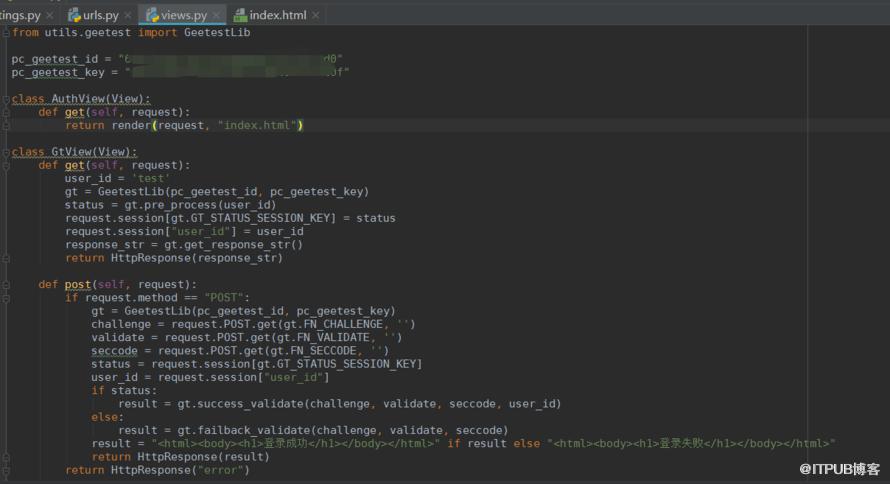Viewport: 890px width, 484px height.
Task: Click the 'pc_geetest_id' variable assignment
Action: click(x=54, y=60)
